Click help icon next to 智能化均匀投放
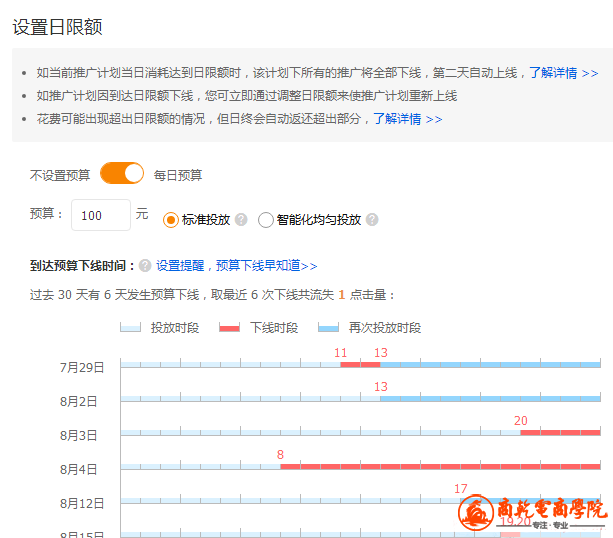 click(372, 220)
